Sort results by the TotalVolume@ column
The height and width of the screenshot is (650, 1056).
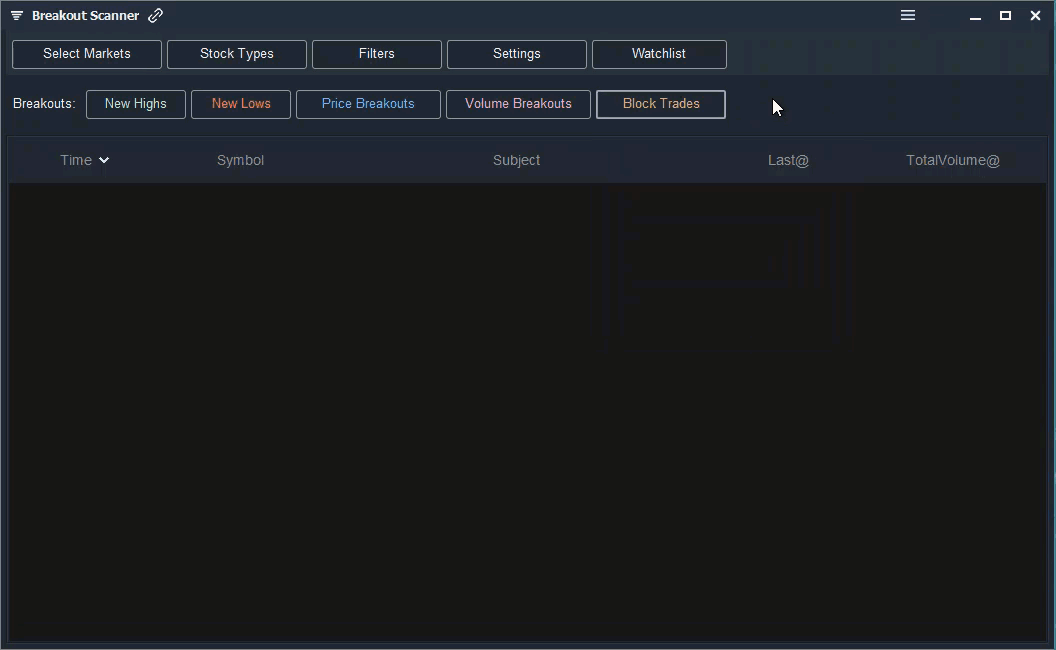[x=952, y=160]
